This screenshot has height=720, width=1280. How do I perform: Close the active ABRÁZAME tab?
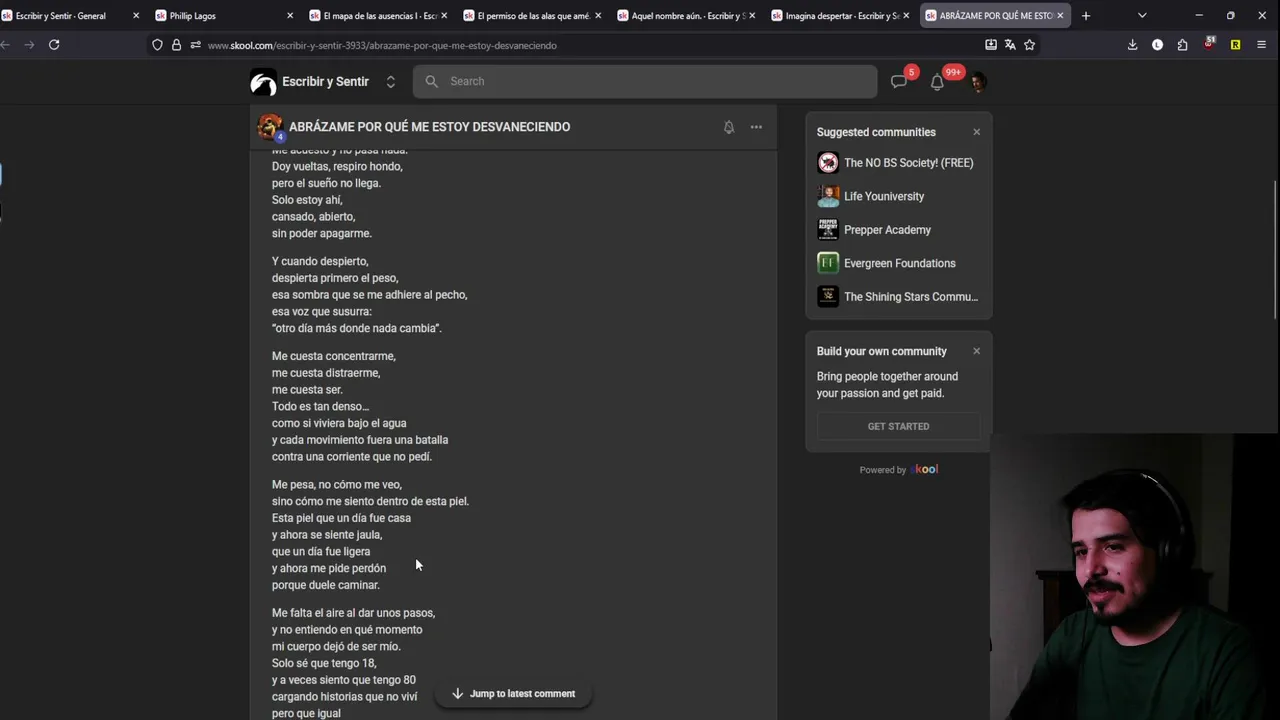click(1060, 16)
